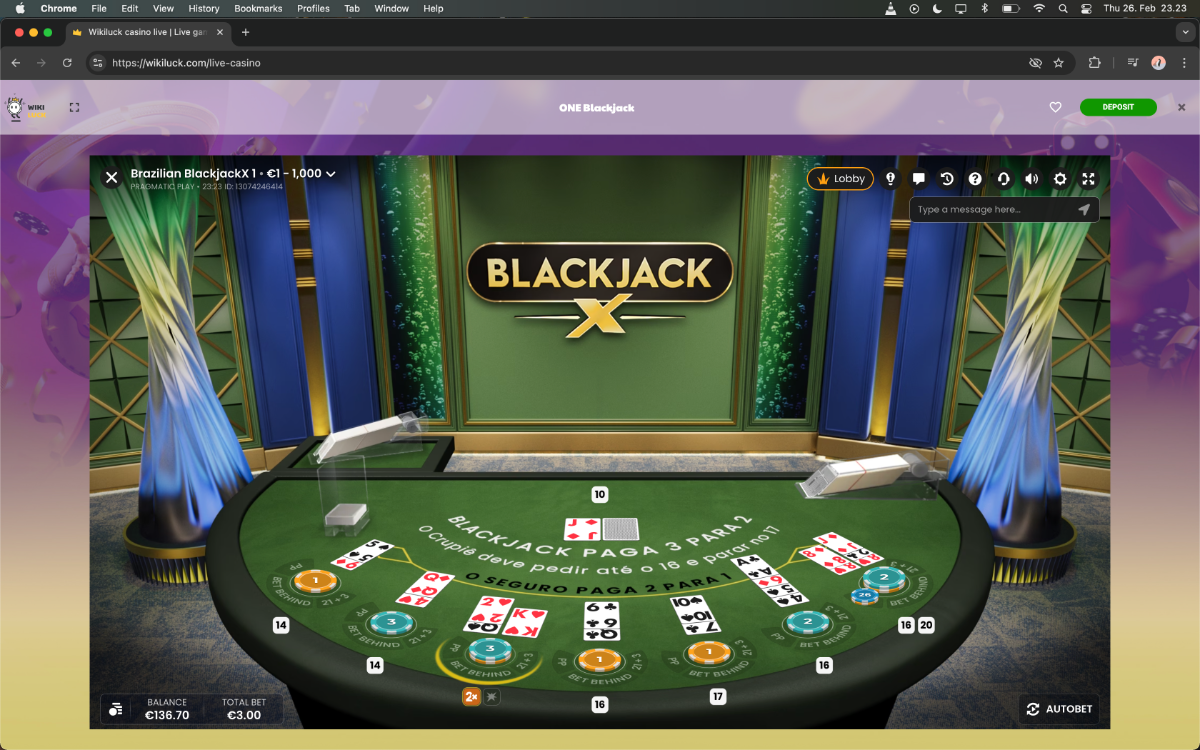1200x750 pixels.
Task: Click the chips stack icon beside Balance
Action: tap(116, 709)
